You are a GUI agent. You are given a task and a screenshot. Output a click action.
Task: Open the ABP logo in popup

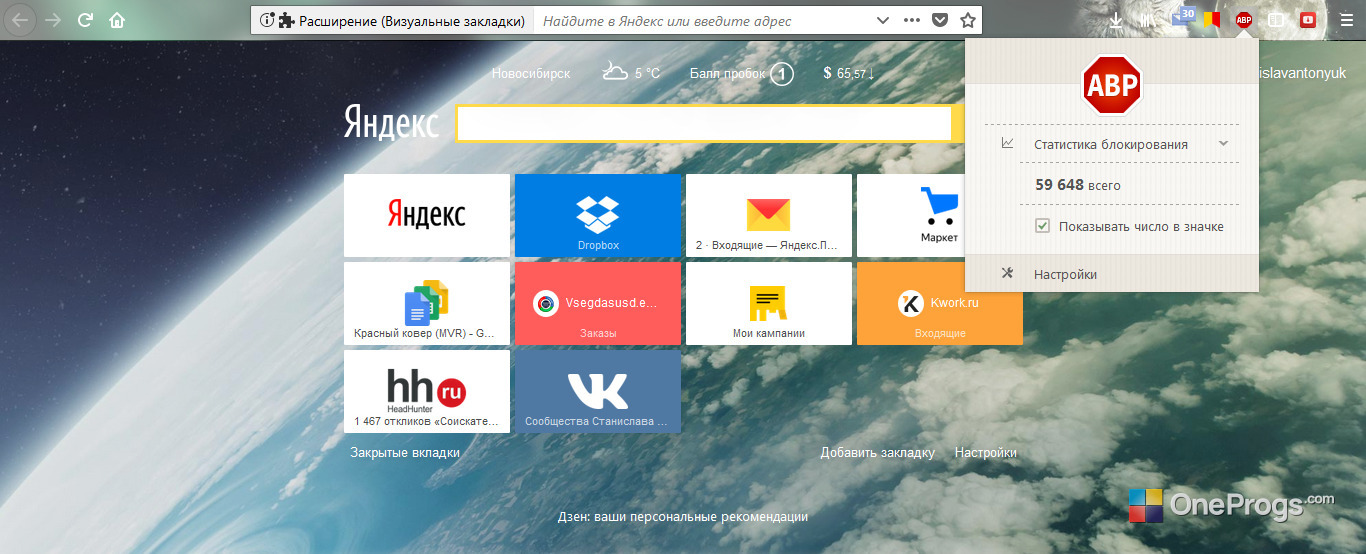point(1112,83)
